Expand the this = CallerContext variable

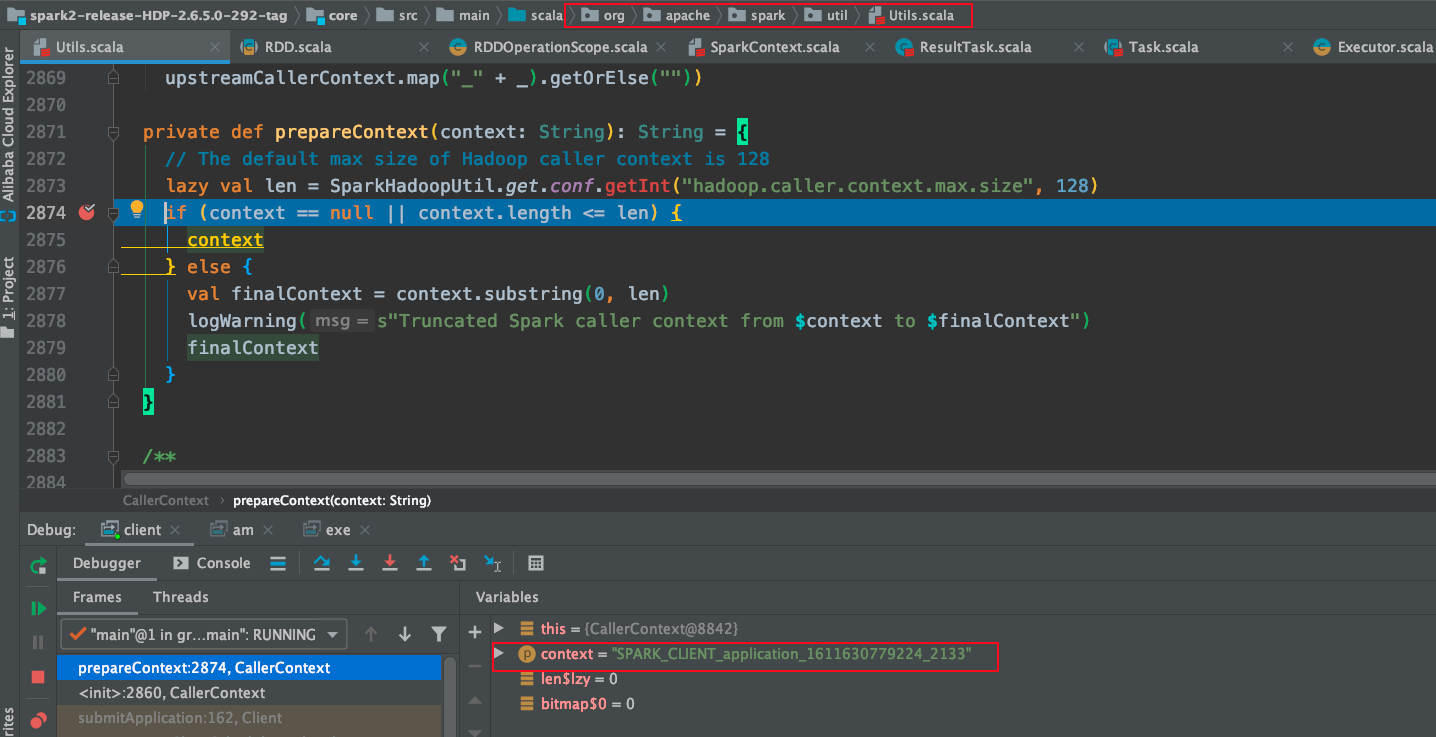coord(498,629)
